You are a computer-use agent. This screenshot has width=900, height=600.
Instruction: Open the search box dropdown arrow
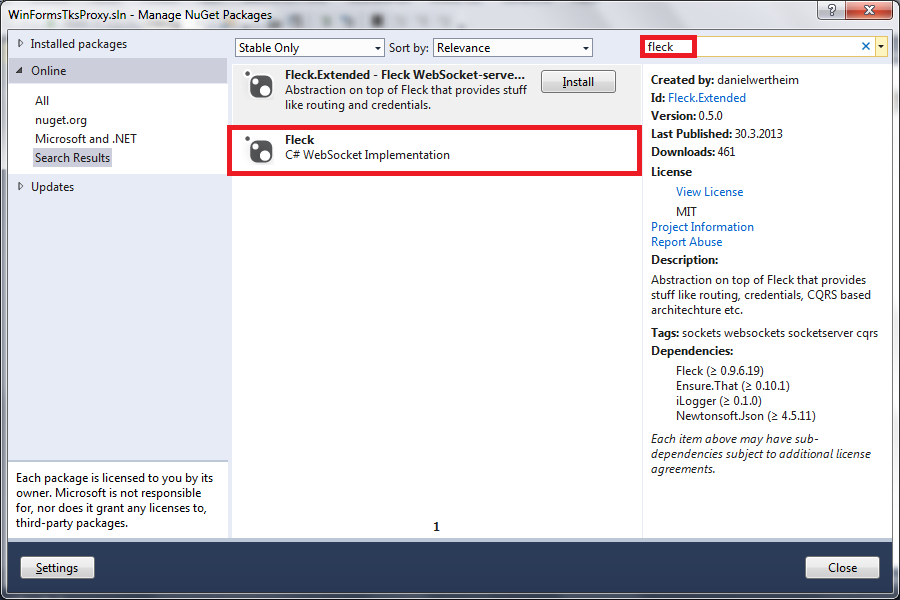tap(881, 47)
